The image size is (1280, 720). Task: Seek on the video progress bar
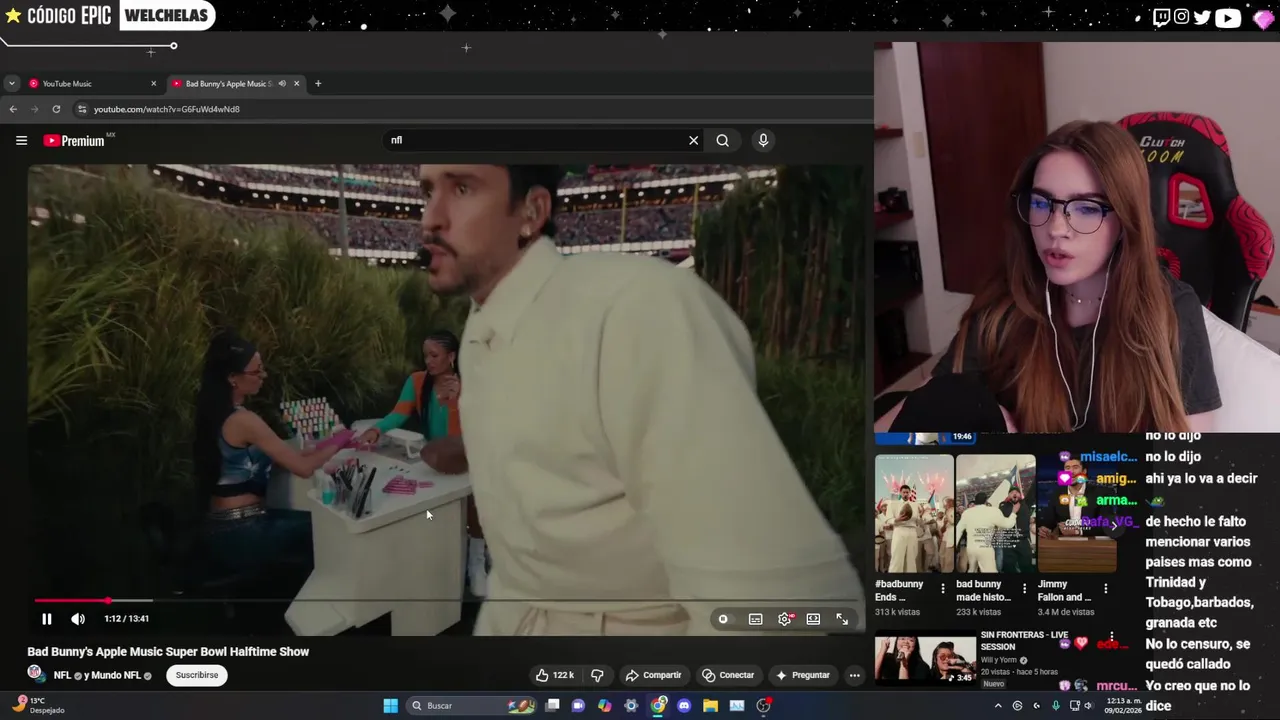(x=446, y=600)
